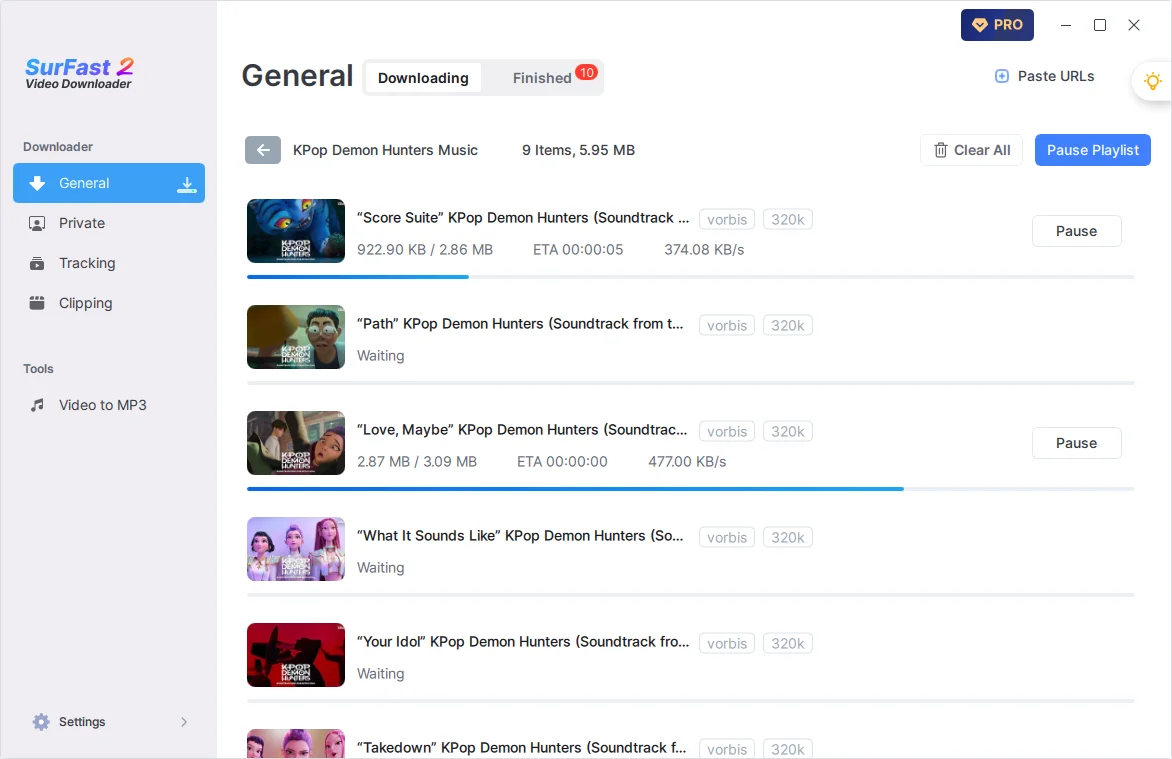Click Clear All label
The image size is (1172, 759).
click(981, 150)
